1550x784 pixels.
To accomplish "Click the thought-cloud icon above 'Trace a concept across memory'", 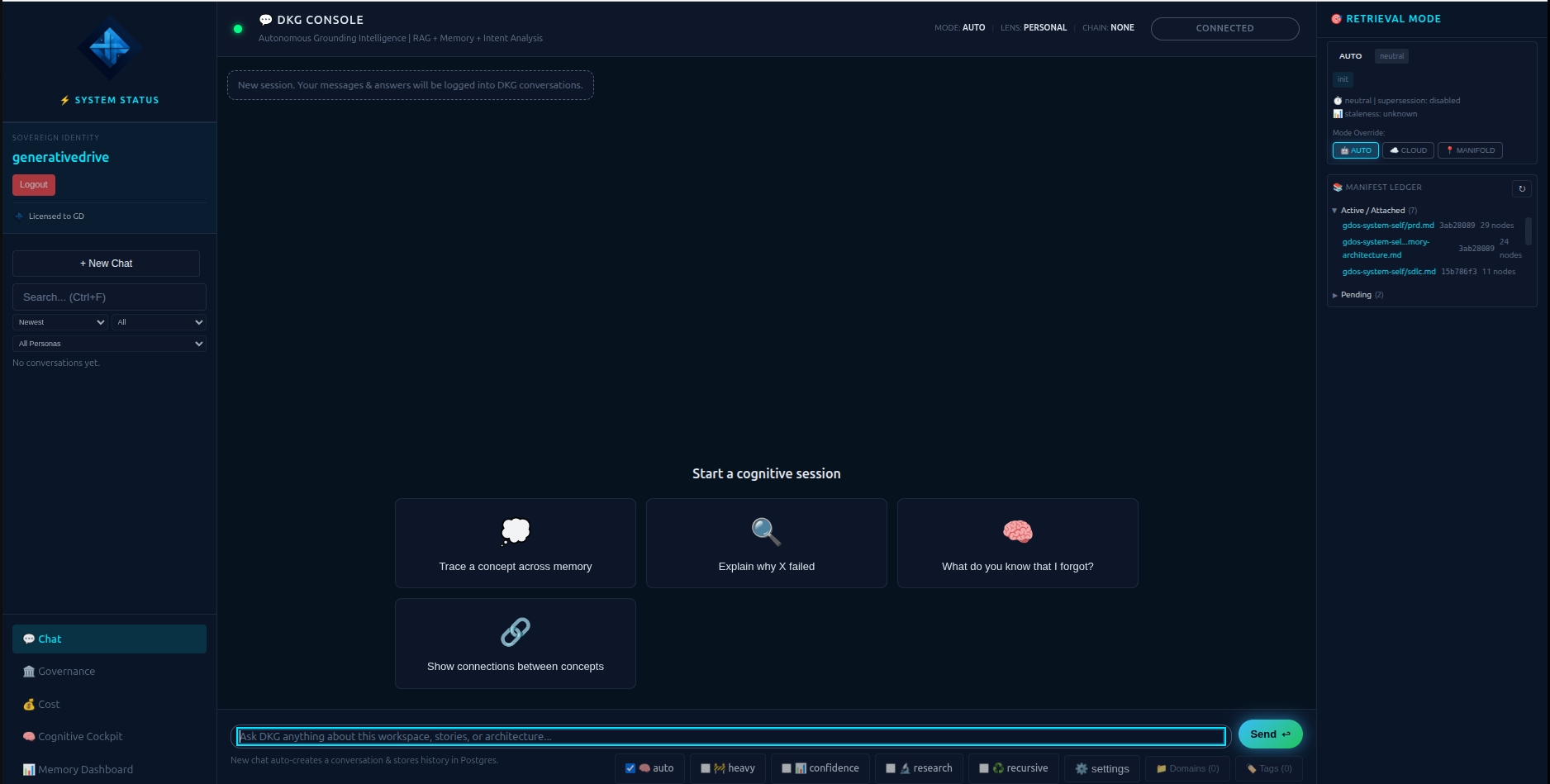I will tap(515, 530).
